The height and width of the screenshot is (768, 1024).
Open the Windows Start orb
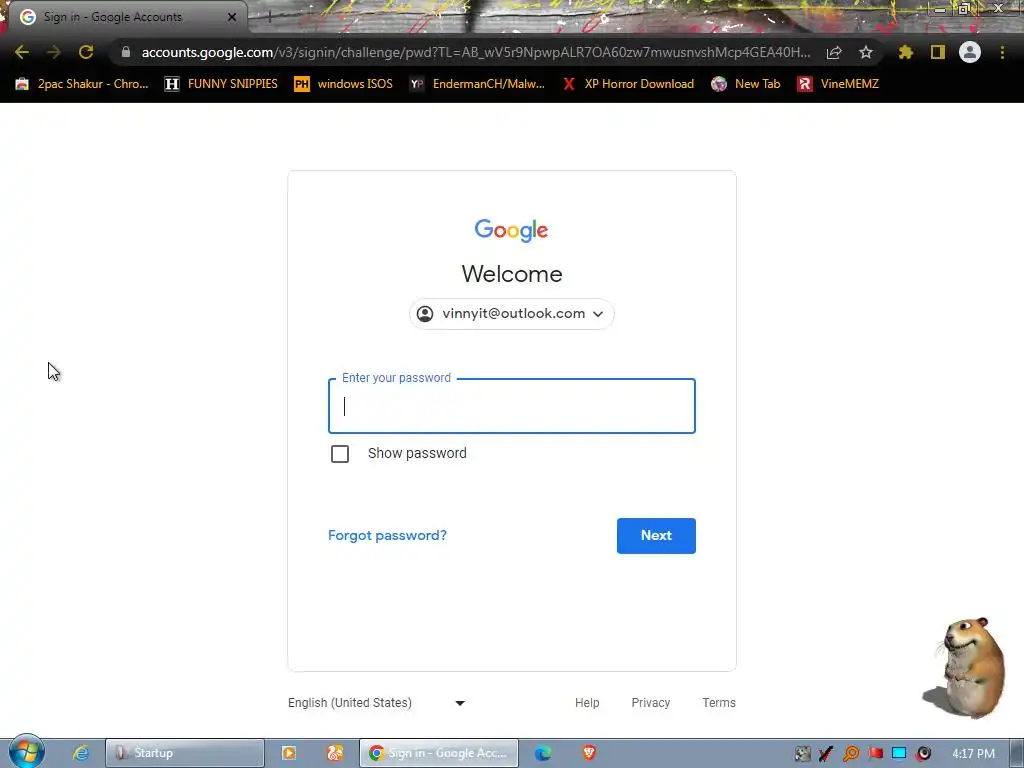coord(26,752)
